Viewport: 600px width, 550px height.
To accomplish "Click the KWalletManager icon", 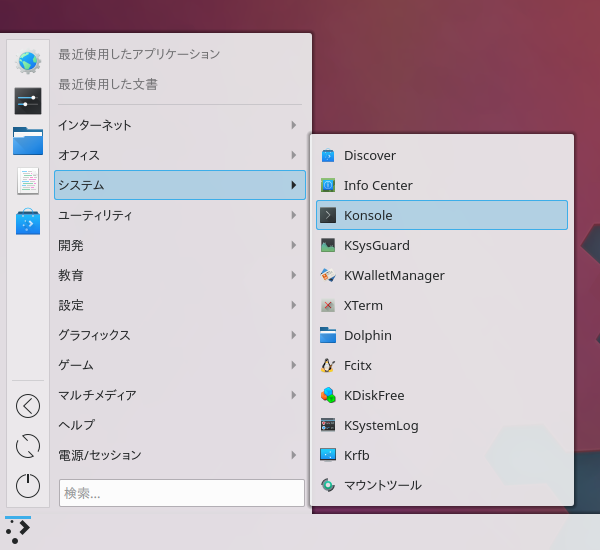I will pos(328,275).
